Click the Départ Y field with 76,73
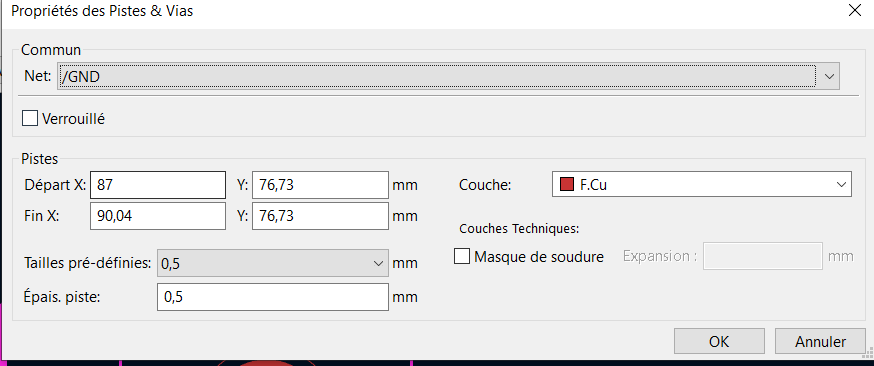Image resolution: width=874 pixels, height=366 pixels. pos(321,185)
